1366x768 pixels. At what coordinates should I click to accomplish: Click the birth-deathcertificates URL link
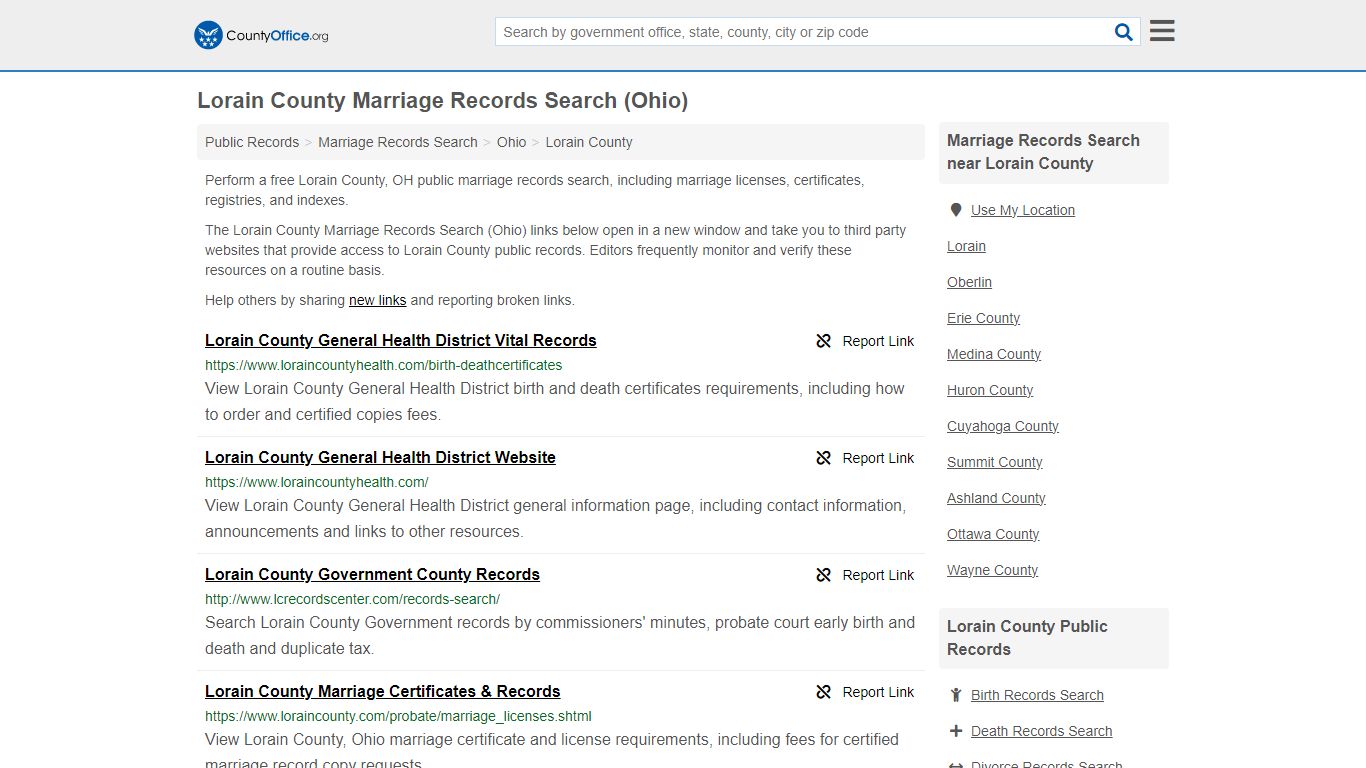pos(383,365)
